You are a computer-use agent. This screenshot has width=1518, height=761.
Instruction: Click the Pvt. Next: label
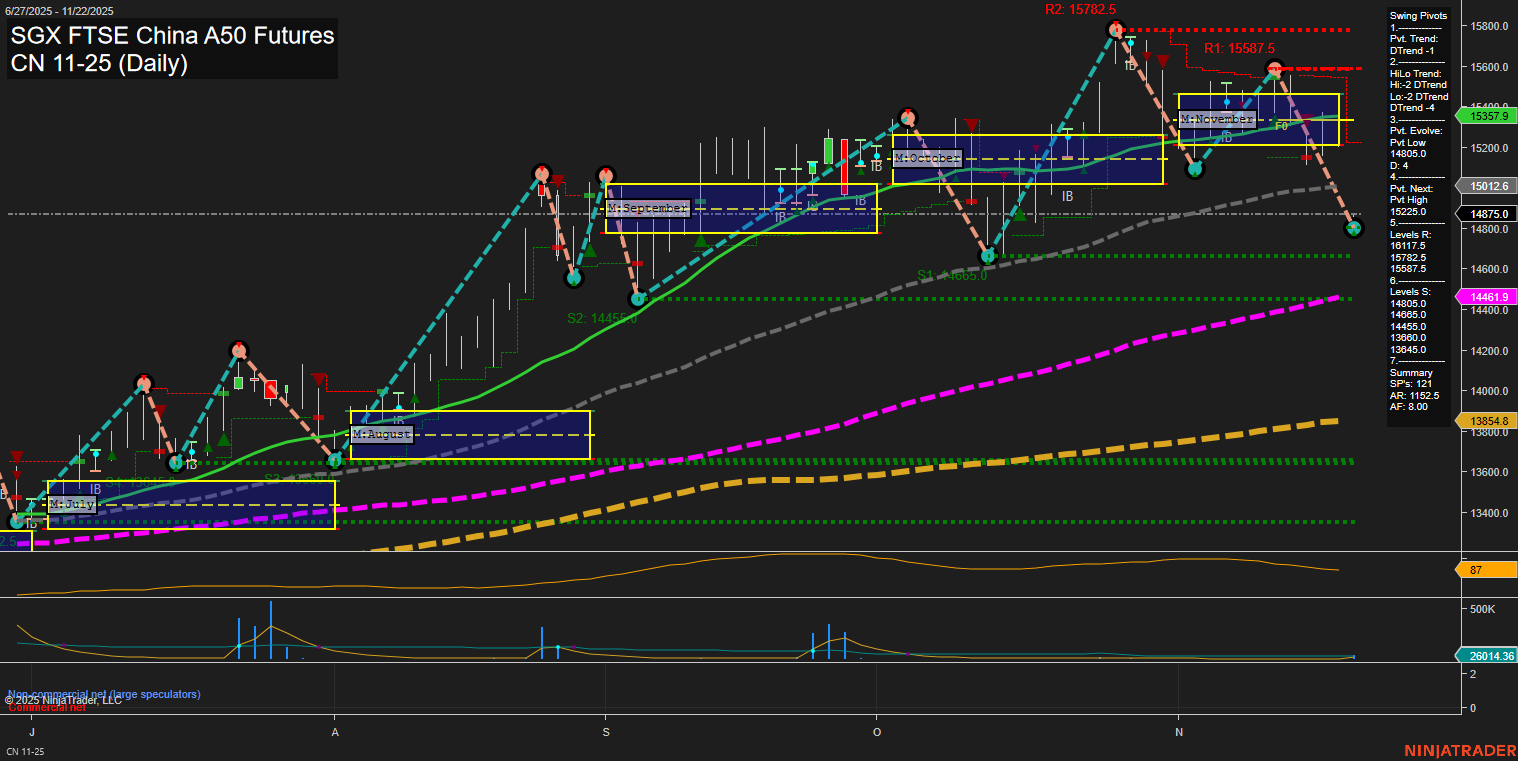1412,188
